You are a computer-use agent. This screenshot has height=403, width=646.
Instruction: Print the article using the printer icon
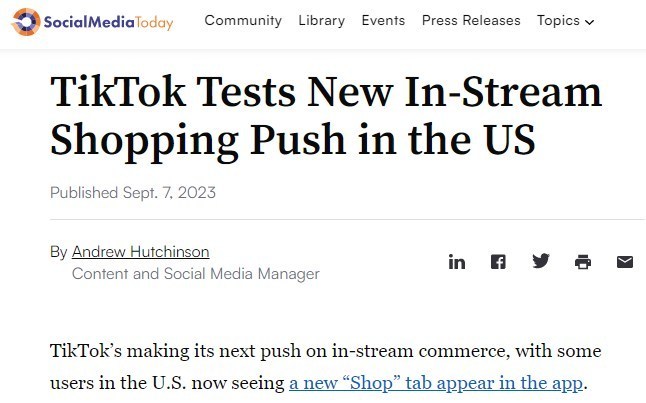pos(583,262)
